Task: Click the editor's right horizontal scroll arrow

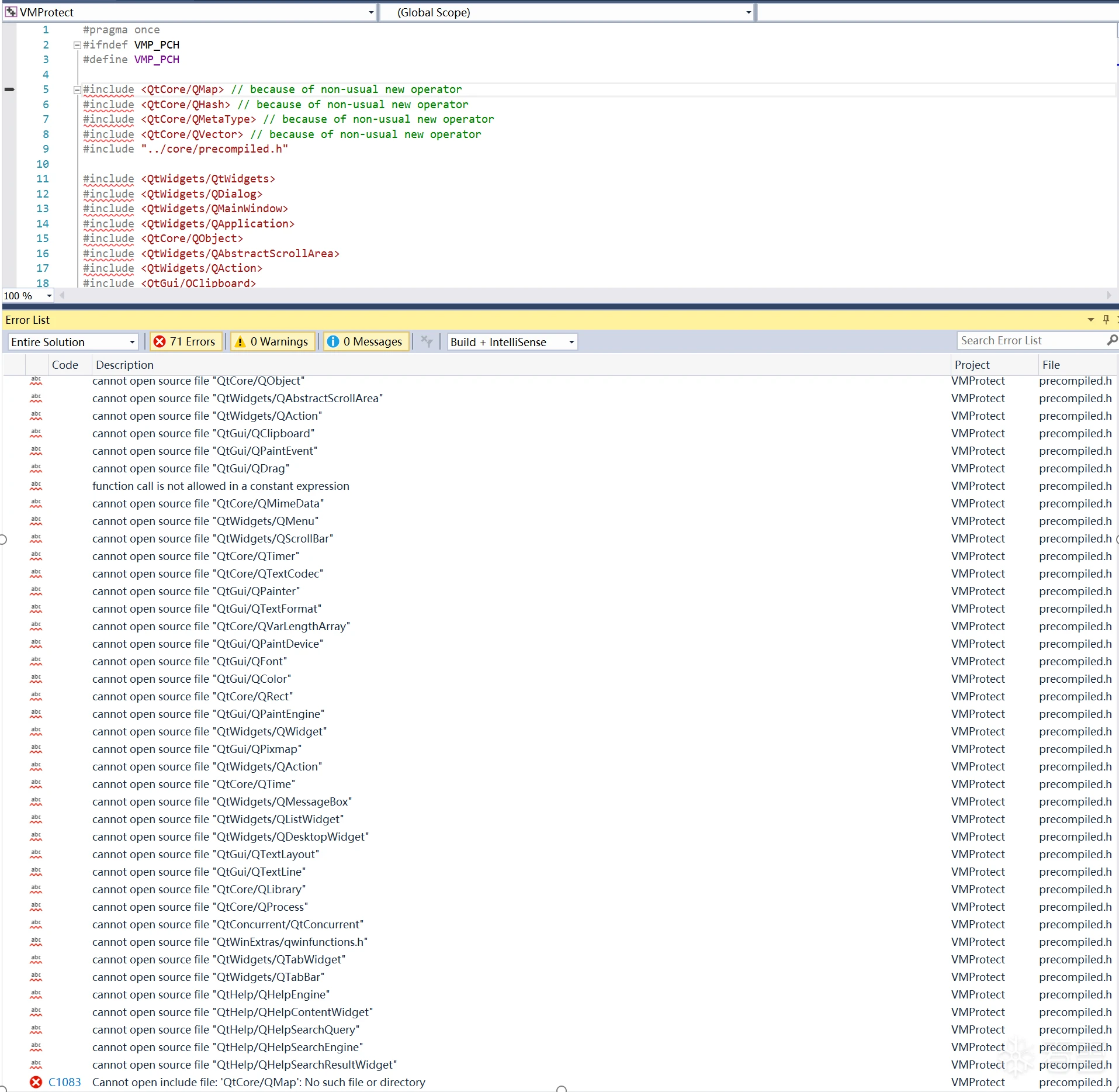Action: [1109, 295]
